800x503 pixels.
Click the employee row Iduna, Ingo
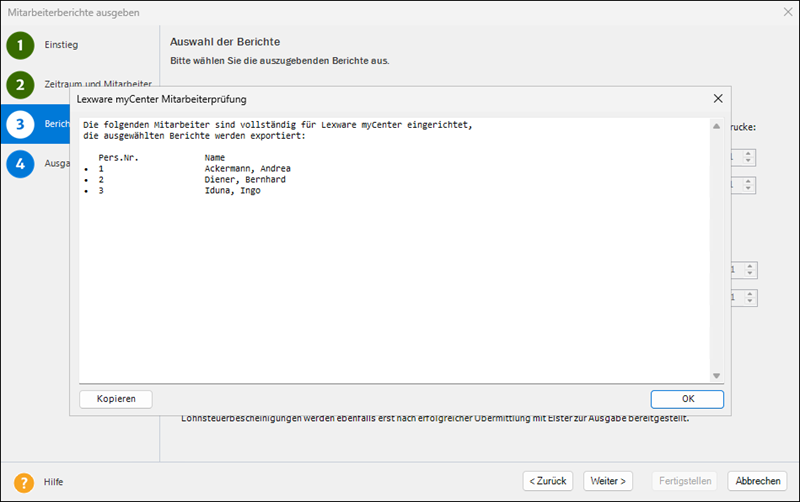(x=233, y=191)
